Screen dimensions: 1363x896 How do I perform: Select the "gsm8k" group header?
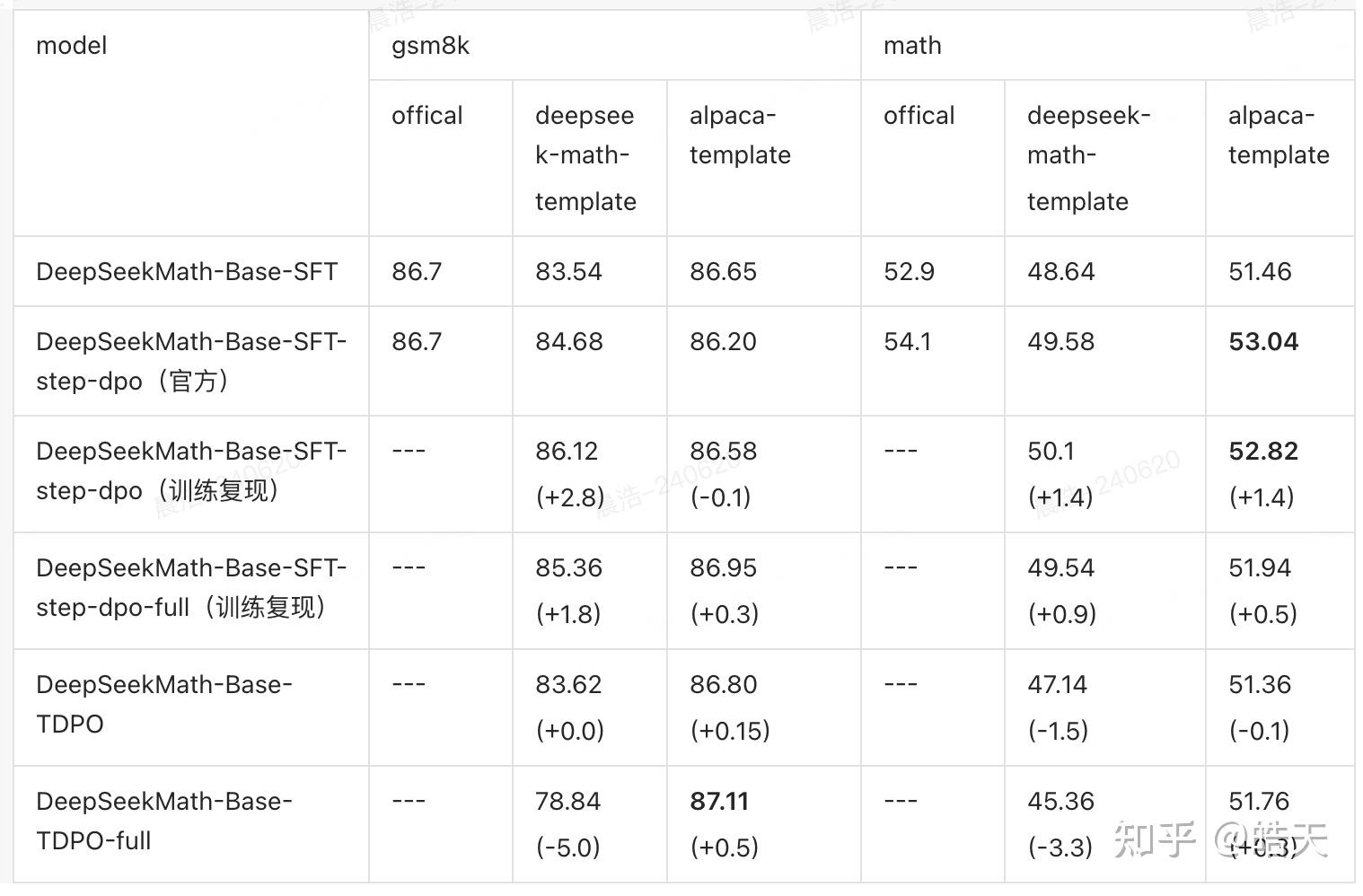[x=430, y=46]
